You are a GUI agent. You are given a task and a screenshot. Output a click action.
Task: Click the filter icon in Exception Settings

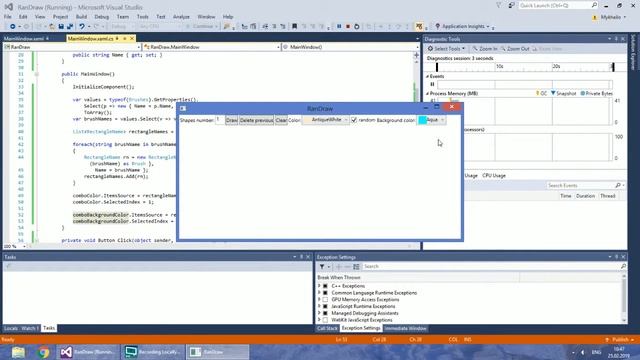tap(322, 267)
